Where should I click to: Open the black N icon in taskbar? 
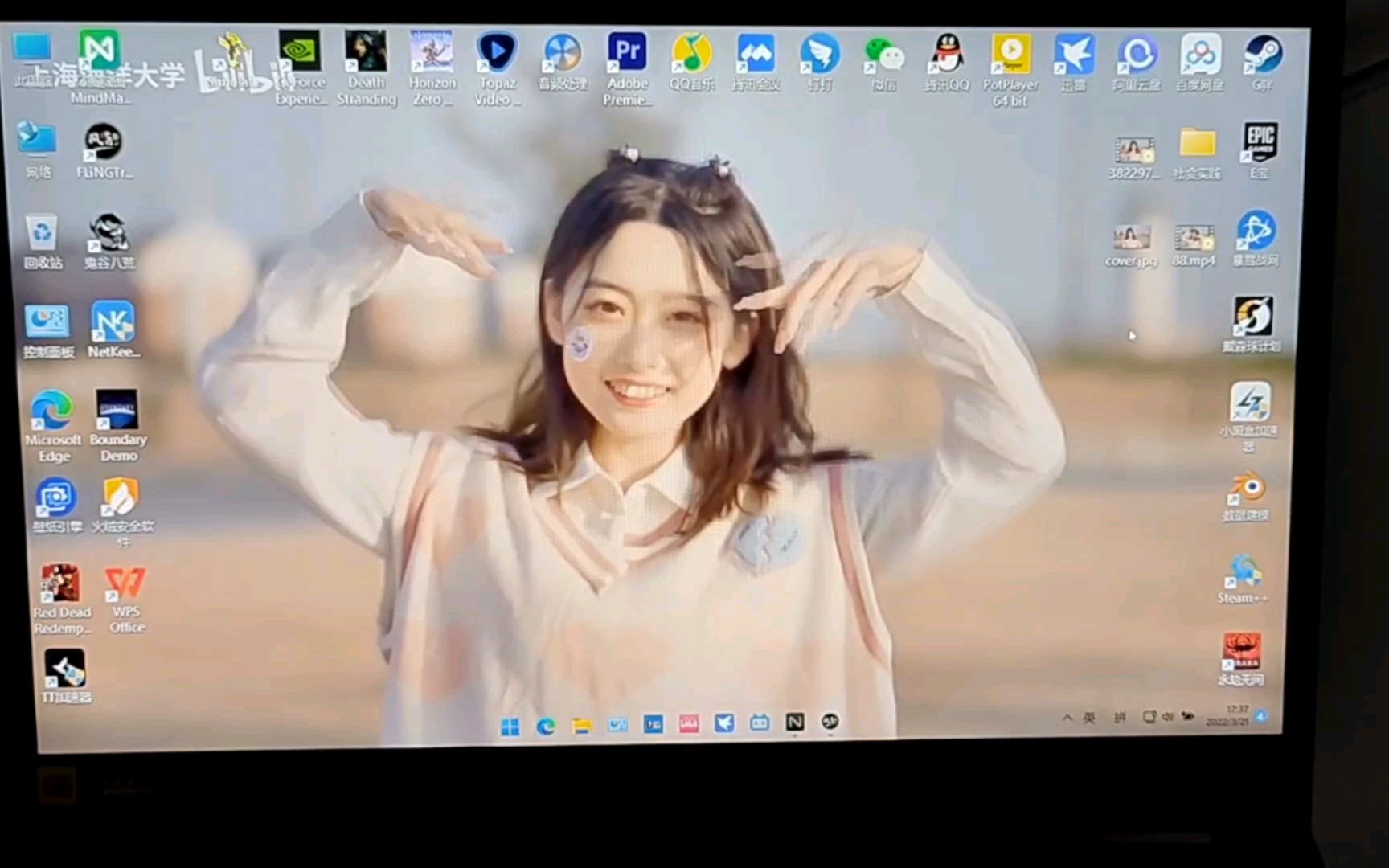(x=795, y=722)
